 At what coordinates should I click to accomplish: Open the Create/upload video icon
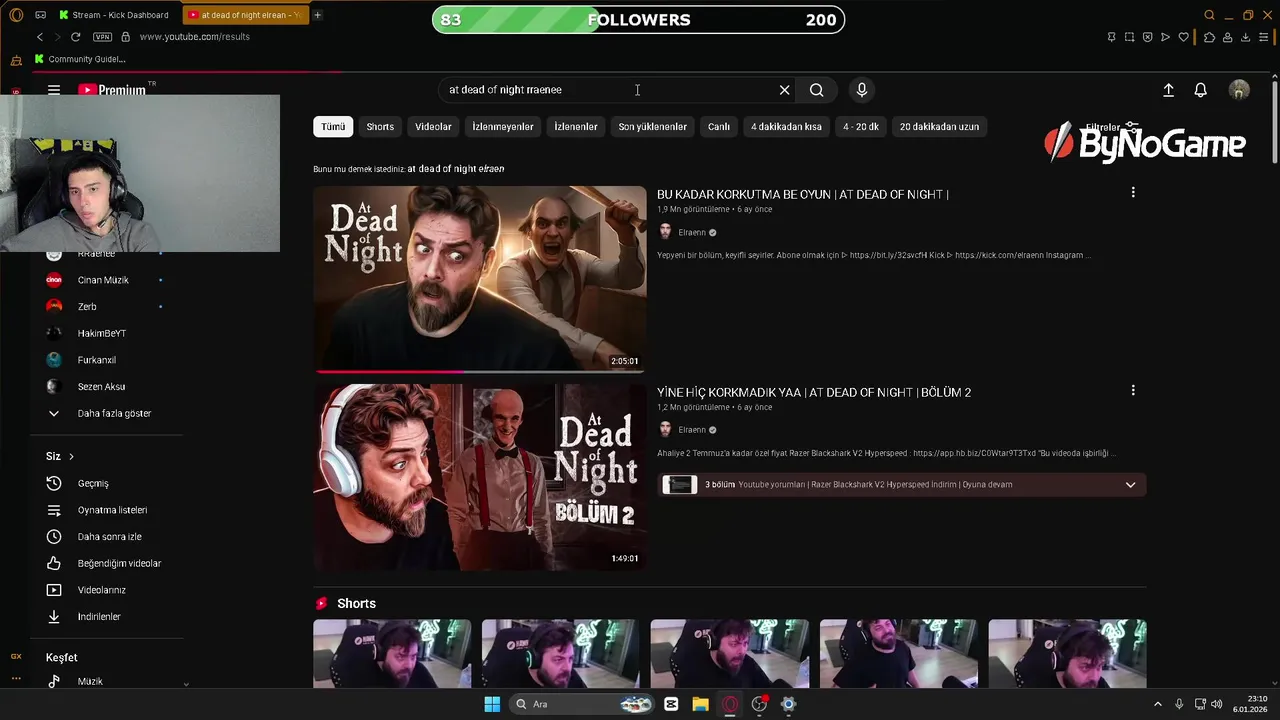[1168, 90]
